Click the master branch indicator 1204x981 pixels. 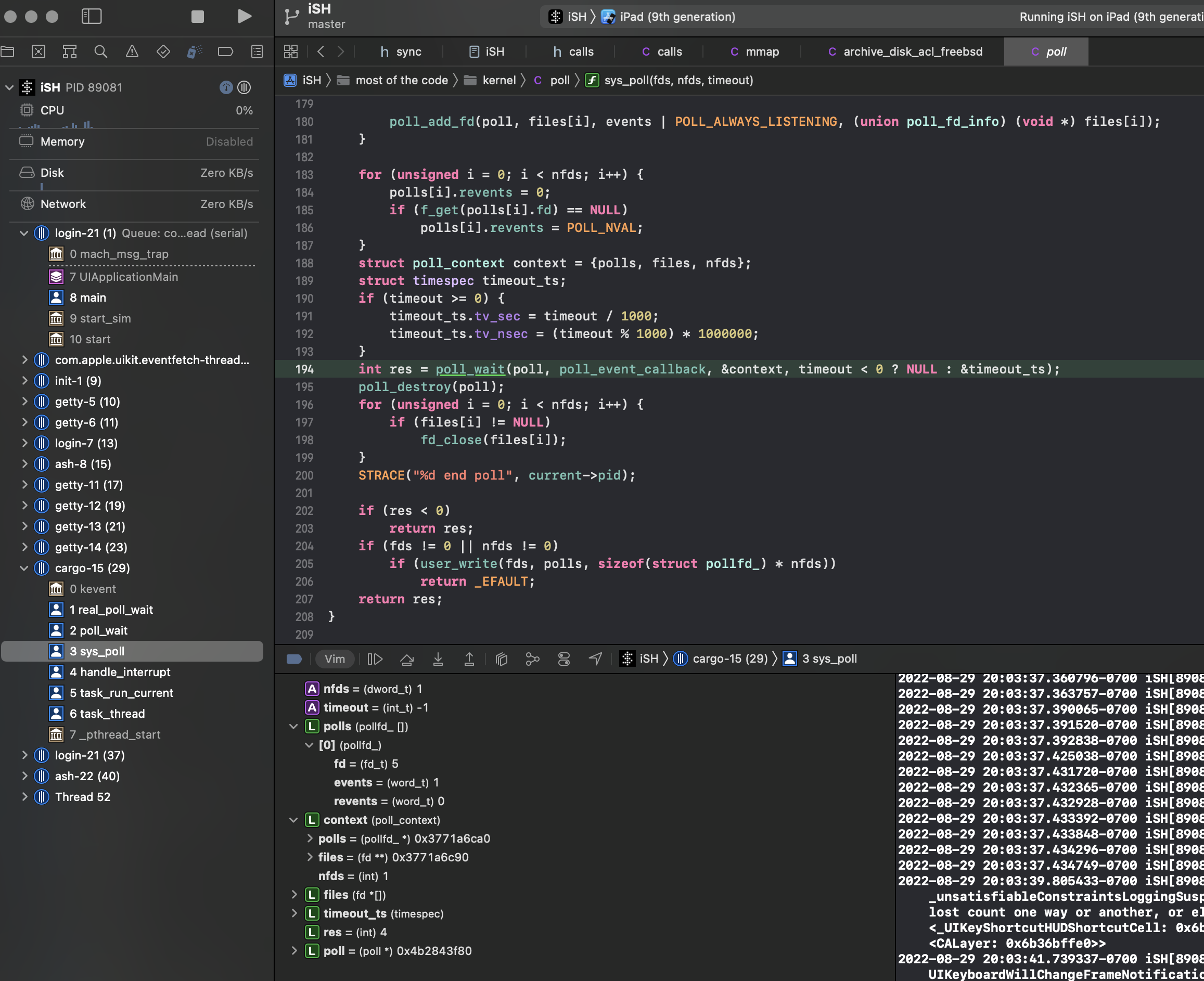(x=326, y=24)
